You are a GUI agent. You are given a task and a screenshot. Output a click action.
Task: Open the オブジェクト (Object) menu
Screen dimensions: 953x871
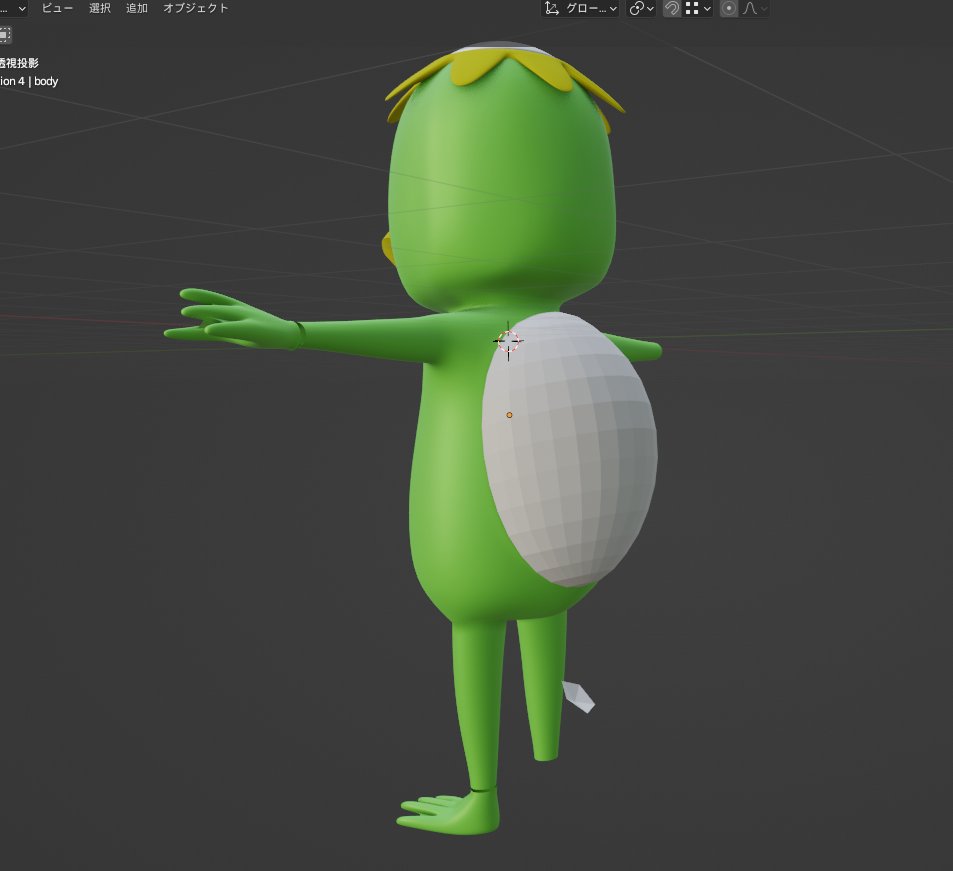tap(195, 9)
